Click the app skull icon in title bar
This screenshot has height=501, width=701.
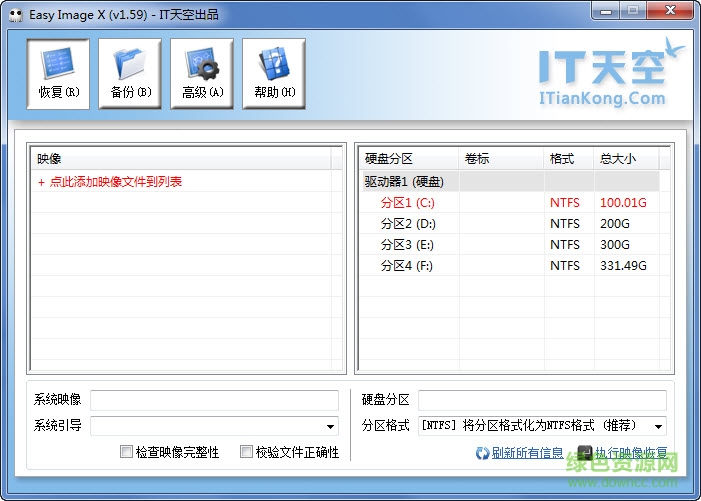coord(15,14)
